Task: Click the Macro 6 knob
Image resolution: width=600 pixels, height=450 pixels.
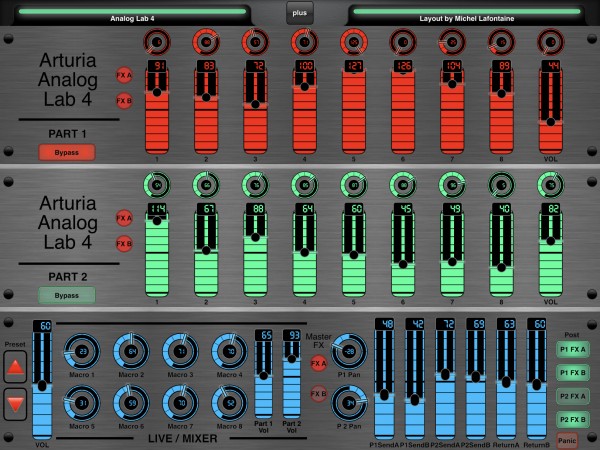Action: point(131,403)
